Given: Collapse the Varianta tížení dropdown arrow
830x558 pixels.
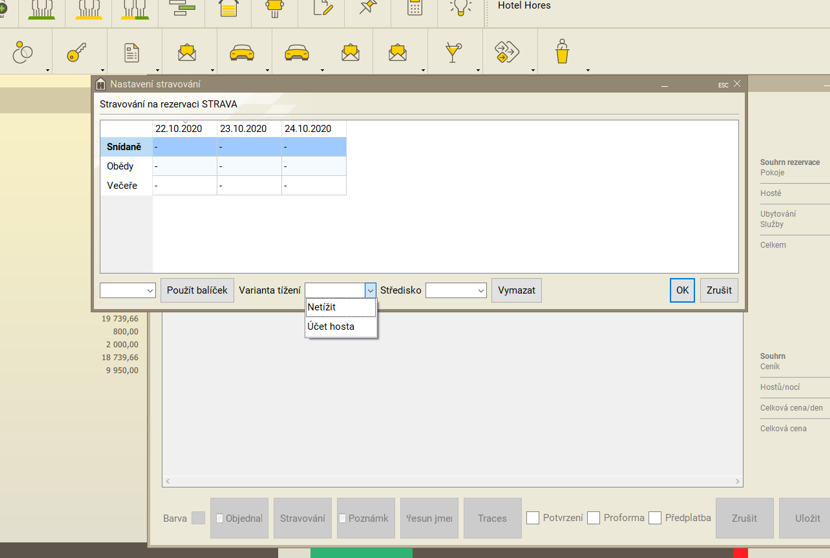Looking at the screenshot, I should pos(370,291).
